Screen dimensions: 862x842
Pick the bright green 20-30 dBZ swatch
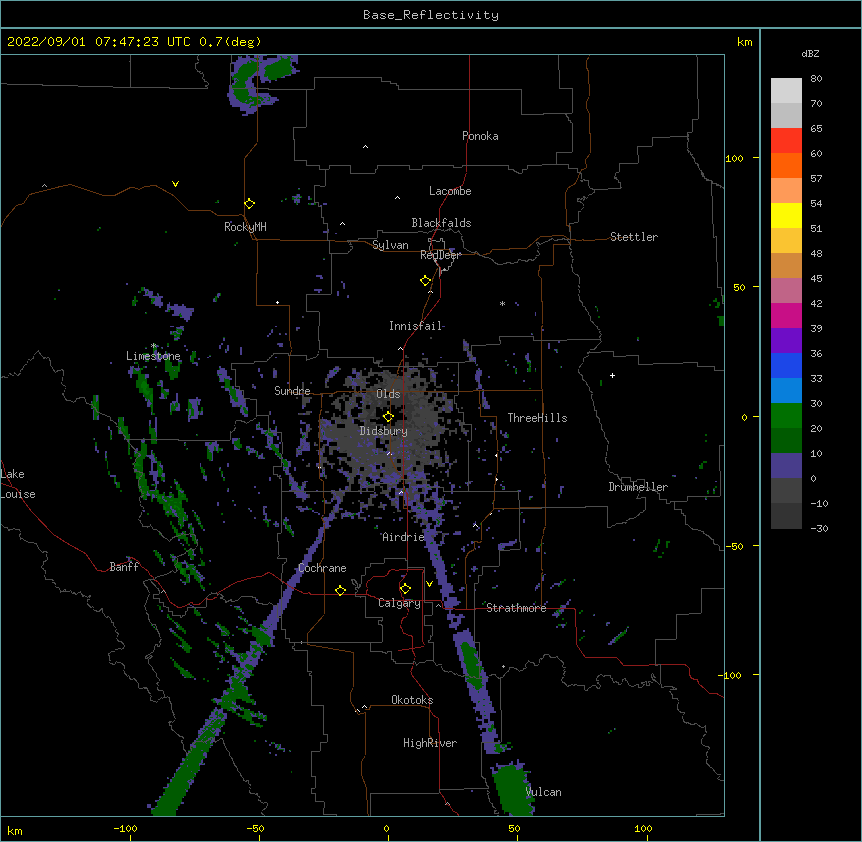tap(786, 416)
